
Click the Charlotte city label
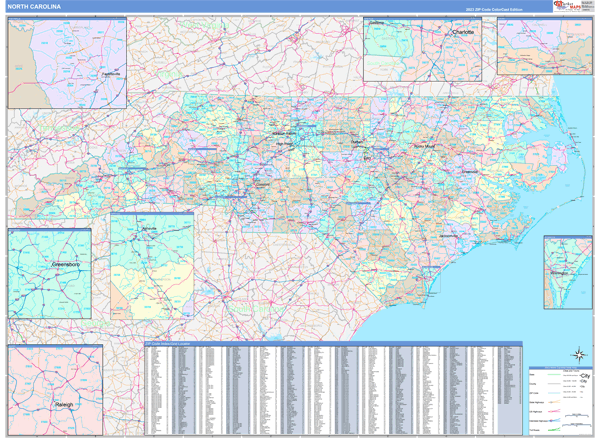pos(463,32)
